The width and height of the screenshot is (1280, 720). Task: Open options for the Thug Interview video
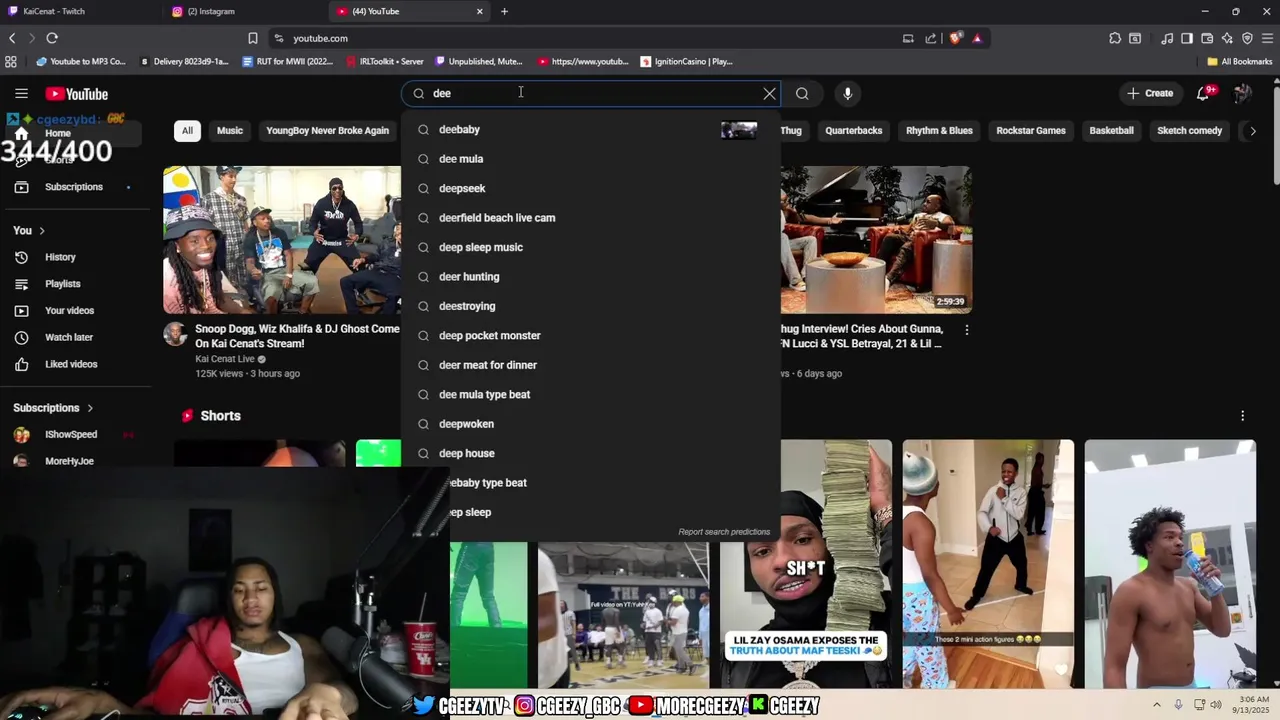click(x=966, y=330)
